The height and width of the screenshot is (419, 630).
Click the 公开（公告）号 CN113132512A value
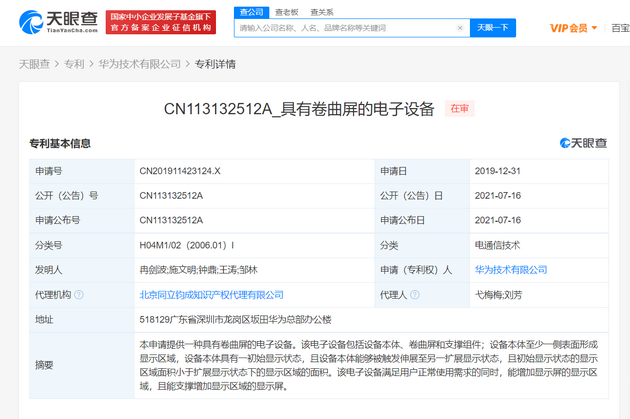(x=171, y=196)
